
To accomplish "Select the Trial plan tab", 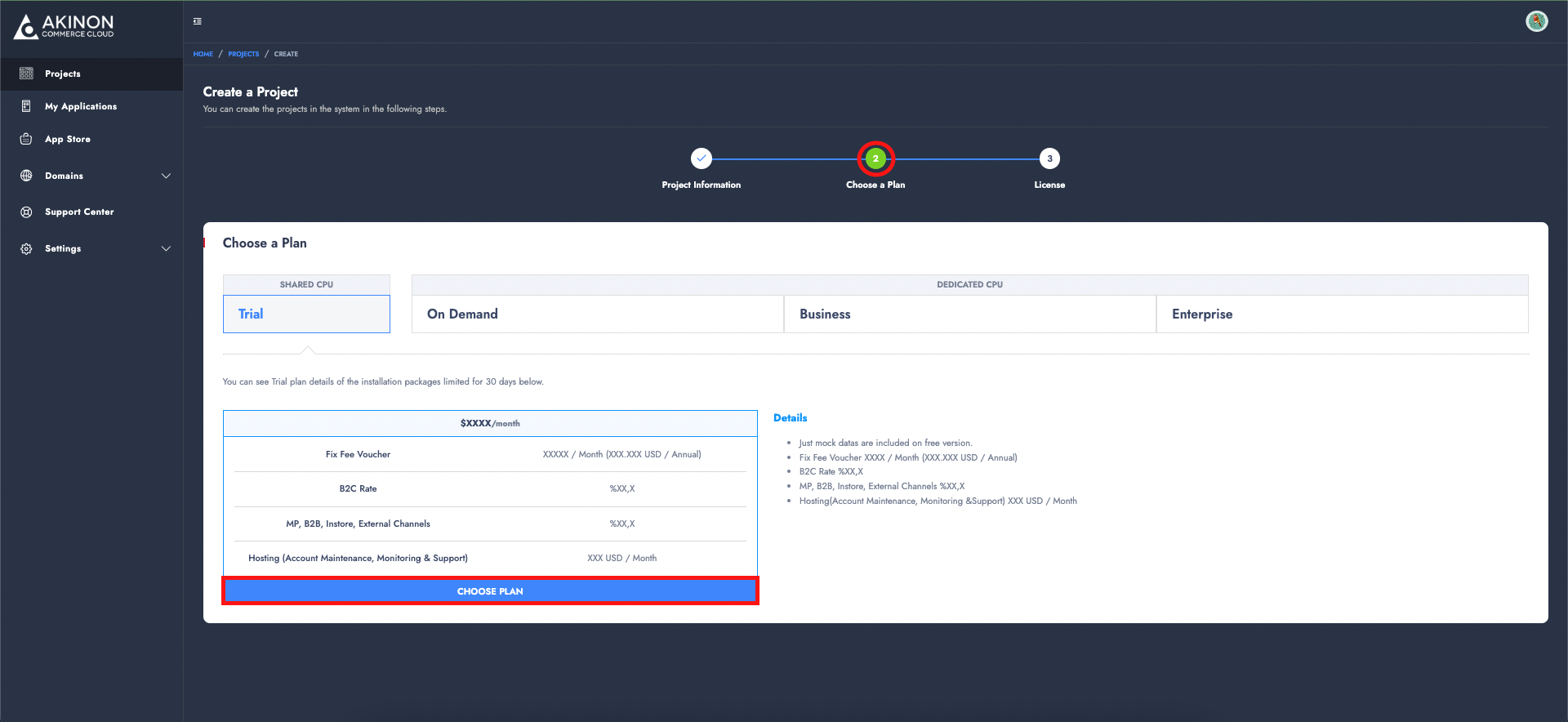I will 306,314.
